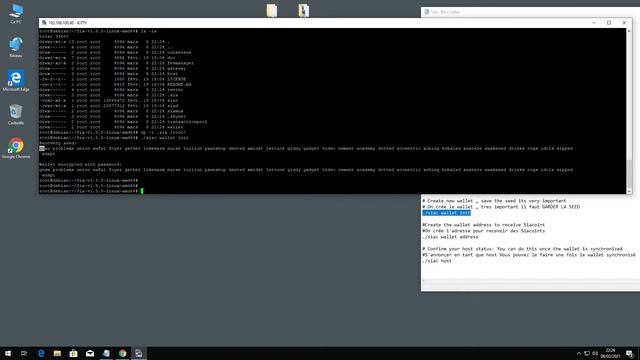This screenshot has width=640, height=360.
Task: Open File Explorer from the taskbar
Action: click(57, 353)
